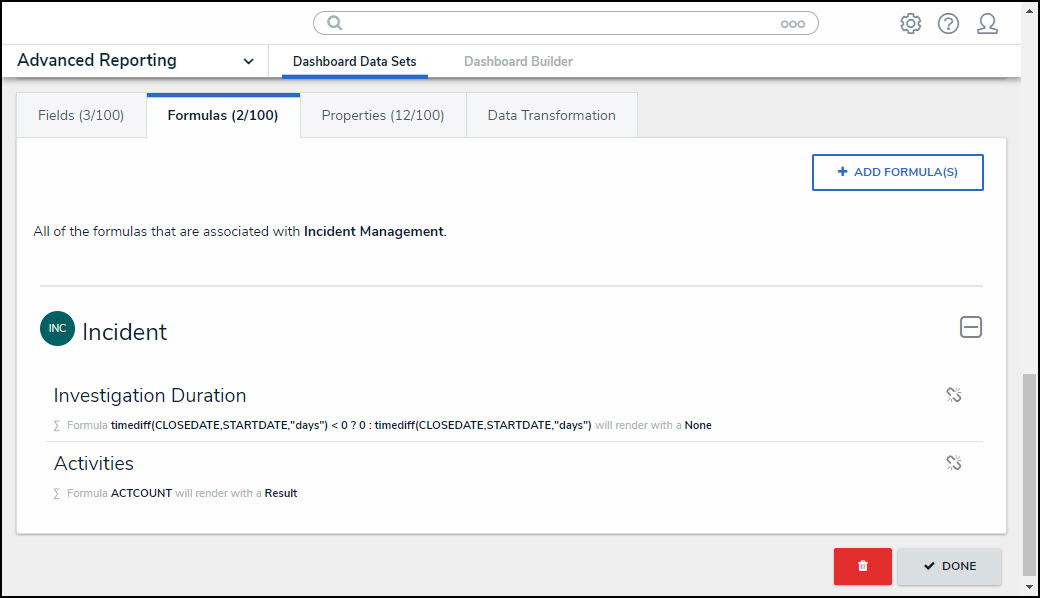Open the settings gear icon
The width and height of the screenshot is (1040, 598).
tap(910, 24)
